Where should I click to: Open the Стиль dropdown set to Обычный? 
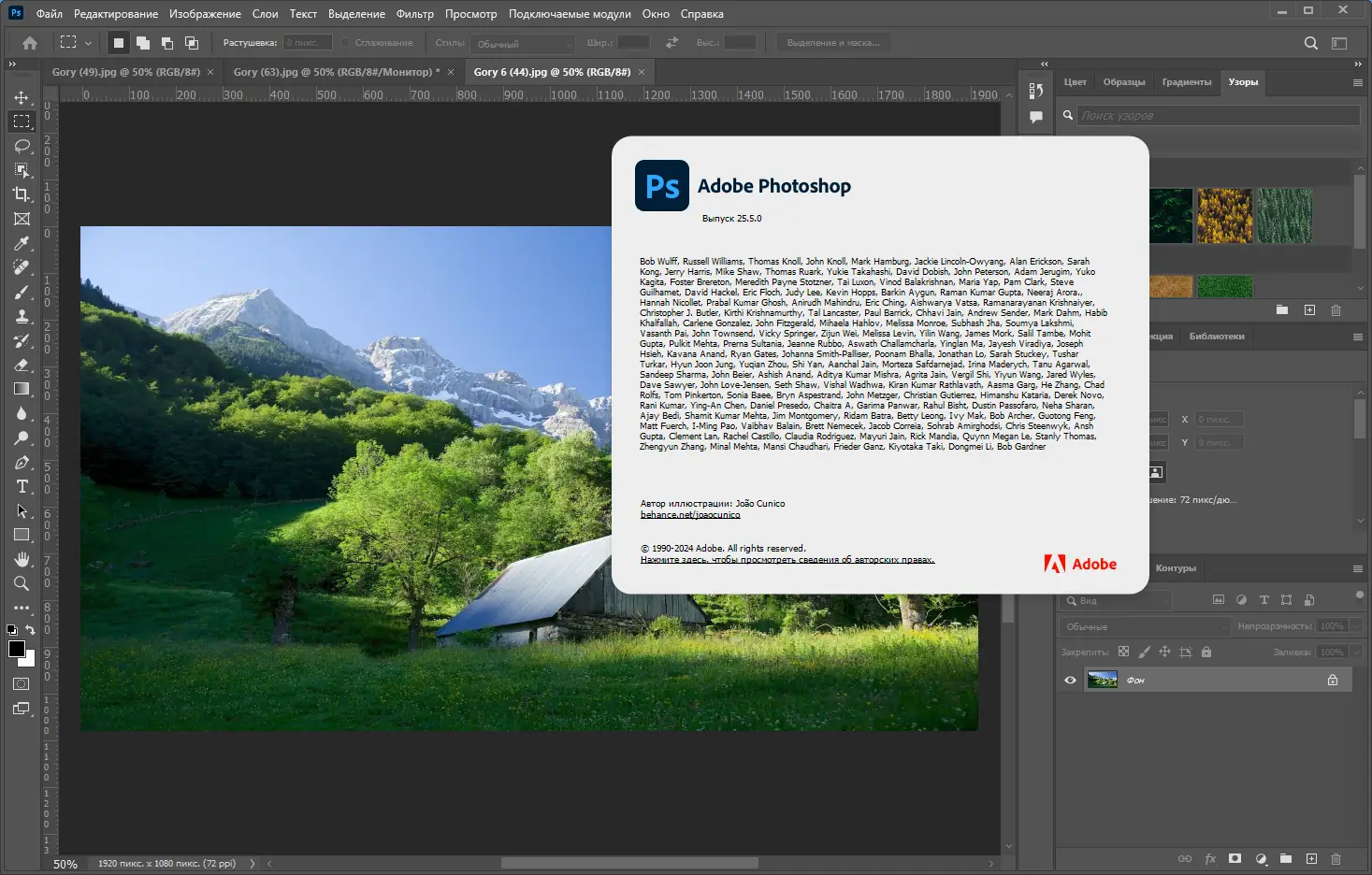click(x=523, y=44)
